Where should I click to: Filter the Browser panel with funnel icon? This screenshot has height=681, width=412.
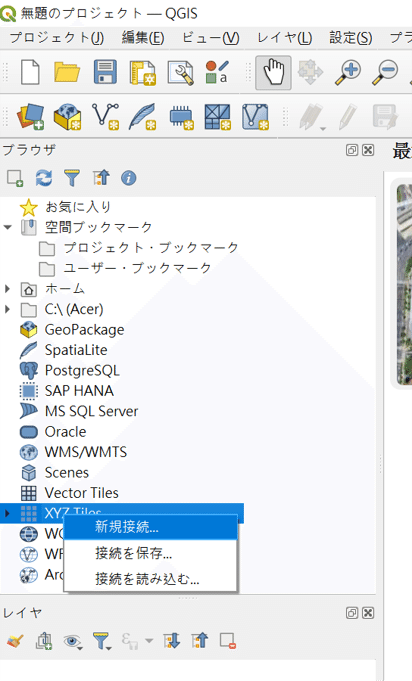[72, 178]
